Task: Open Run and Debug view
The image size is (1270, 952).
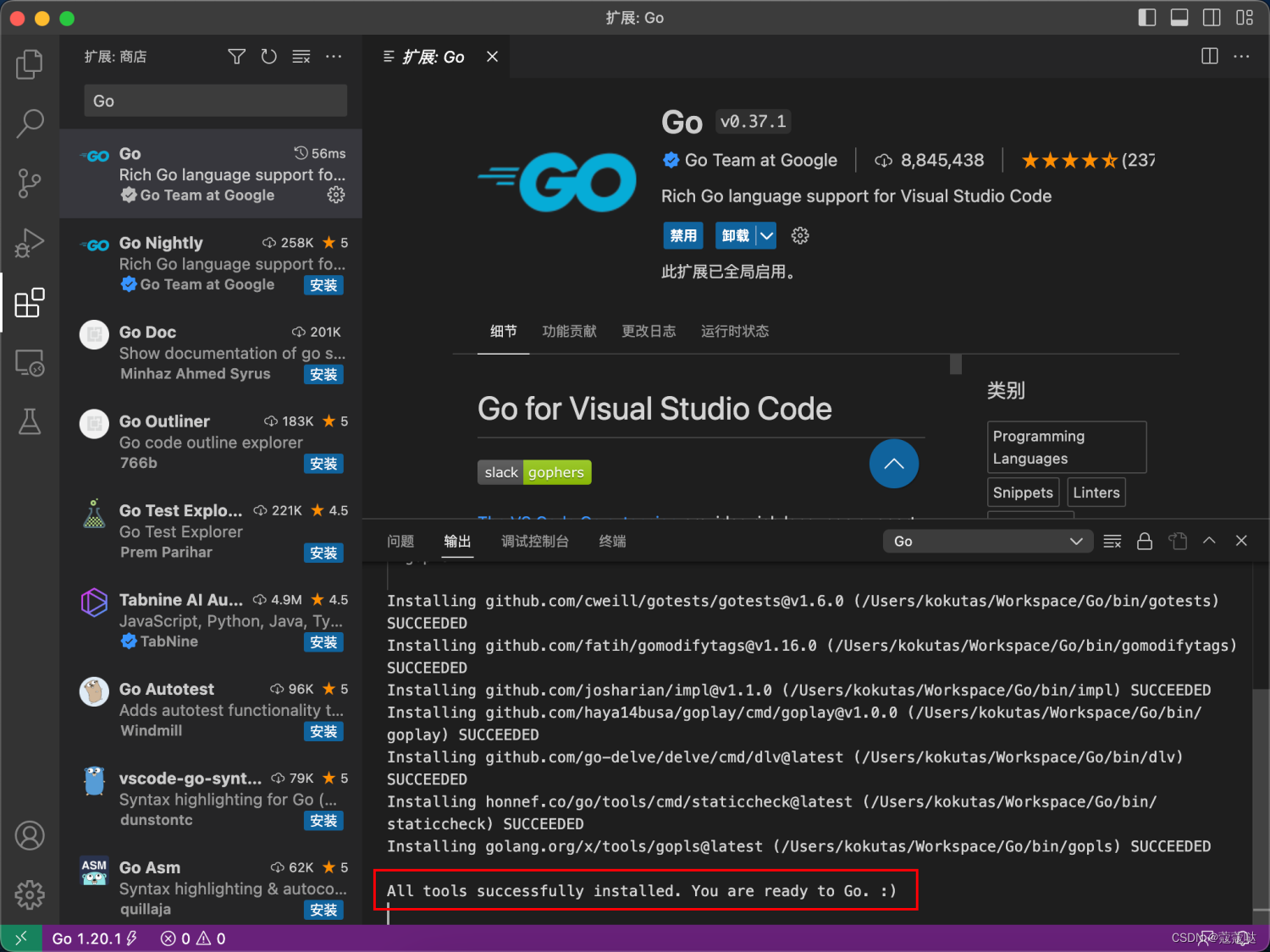Action: click(x=30, y=243)
